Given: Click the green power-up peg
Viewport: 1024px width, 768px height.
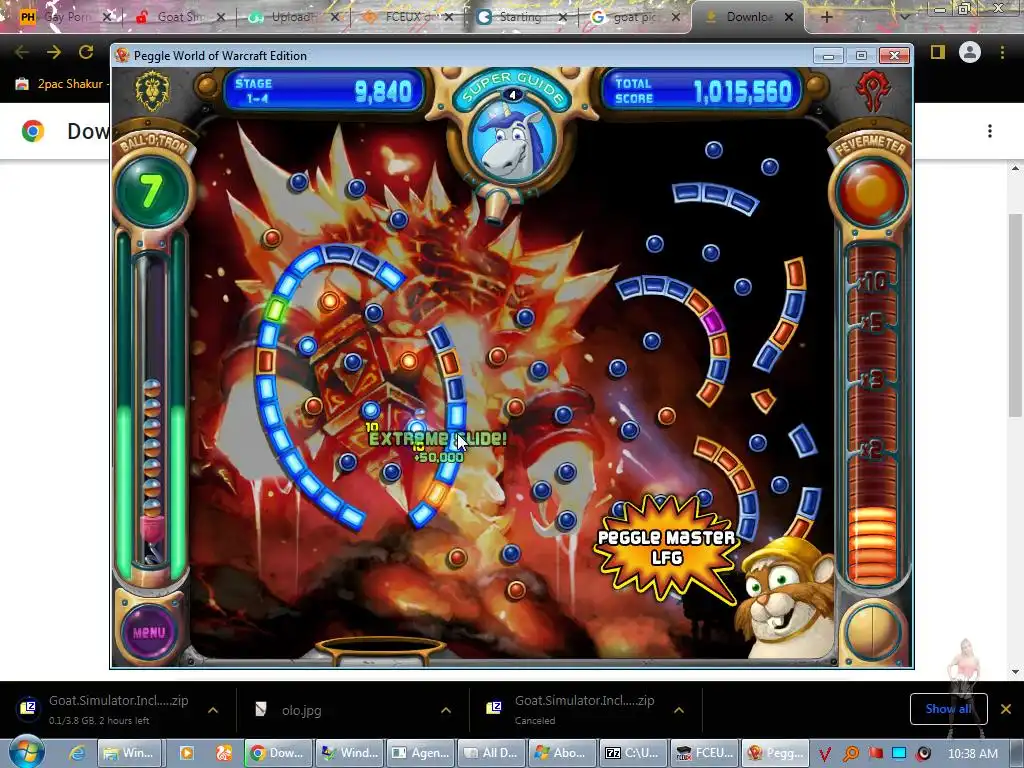Looking at the screenshot, I should (276, 310).
